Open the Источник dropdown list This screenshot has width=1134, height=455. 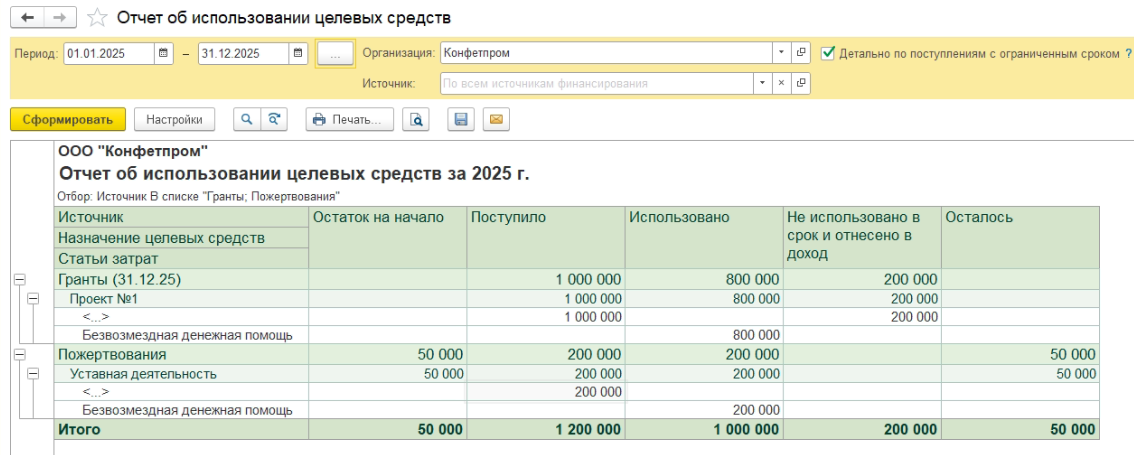(762, 84)
